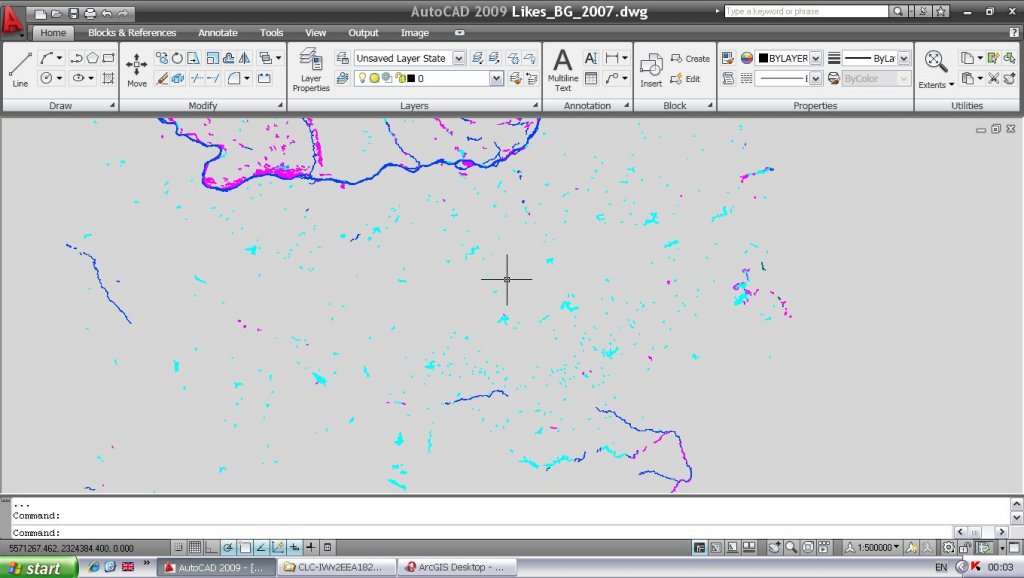The width and height of the screenshot is (1024, 578).
Task: Save drawing from quick access toolbar
Action: pyautogui.click(x=74, y=13)
